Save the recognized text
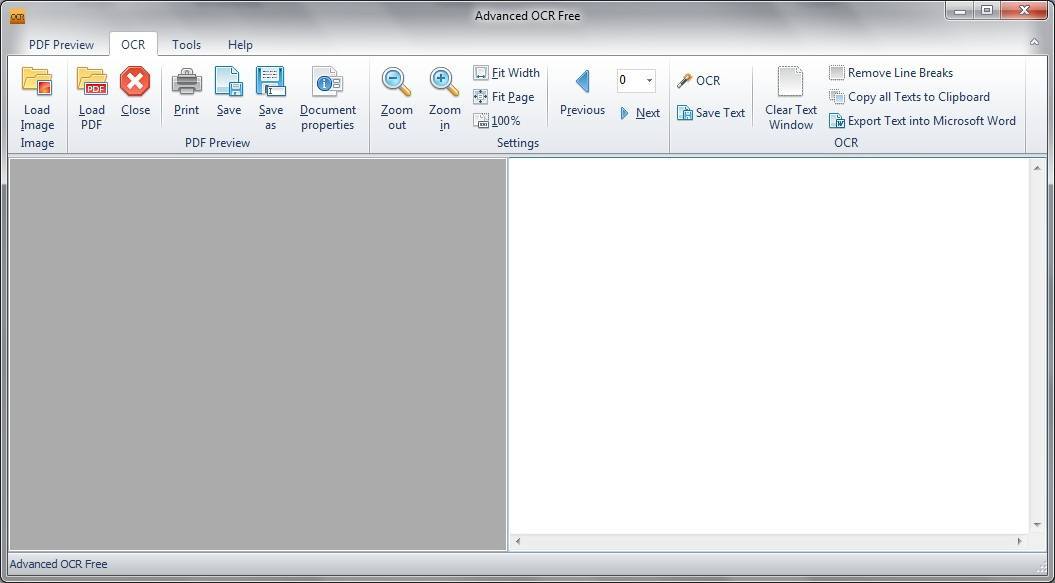This screenshot has width=1055, height=583. tap(711, 113)
